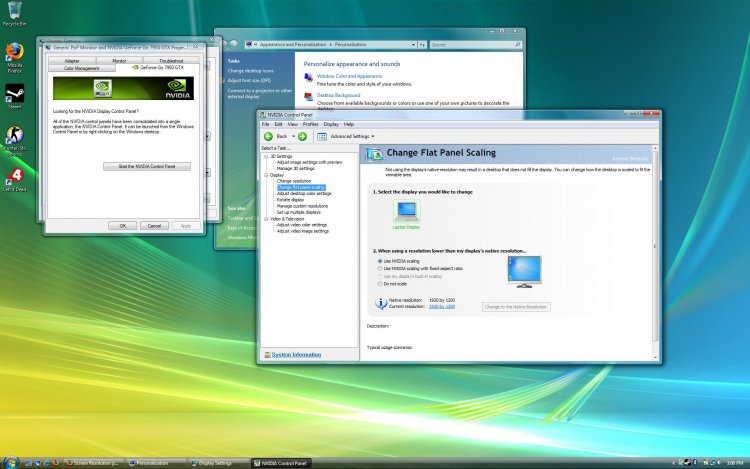Launch Mozilla Firefox from the desktop

click(x=14, y=58)
